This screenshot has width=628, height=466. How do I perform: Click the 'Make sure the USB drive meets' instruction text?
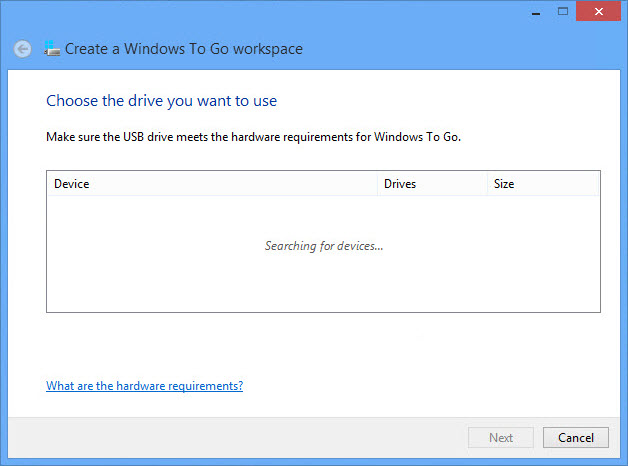pos(254,137)
